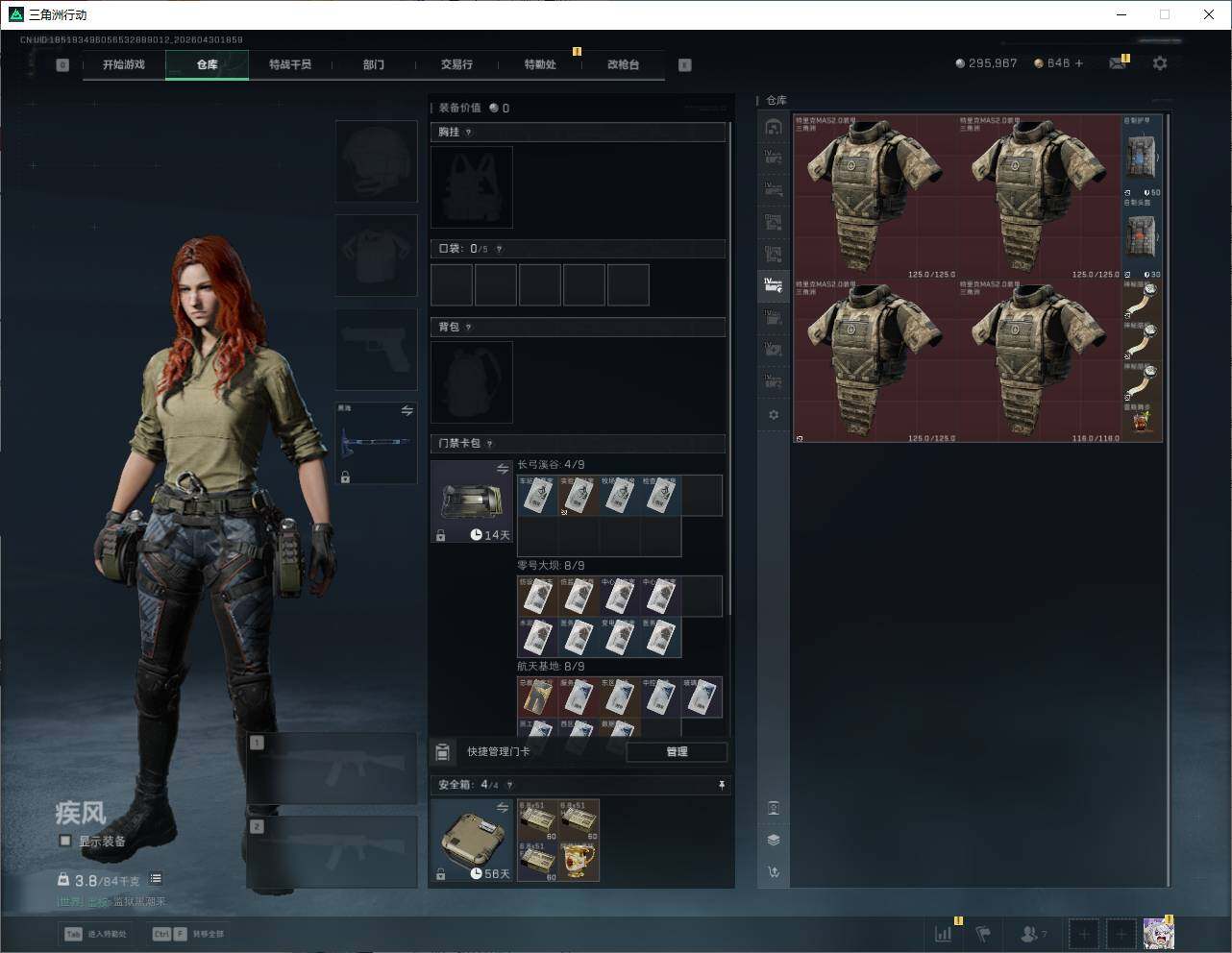Screen dimensions: 1232x953
Task: Click the highlighted stash category sidebar icon
Action: 774,284
